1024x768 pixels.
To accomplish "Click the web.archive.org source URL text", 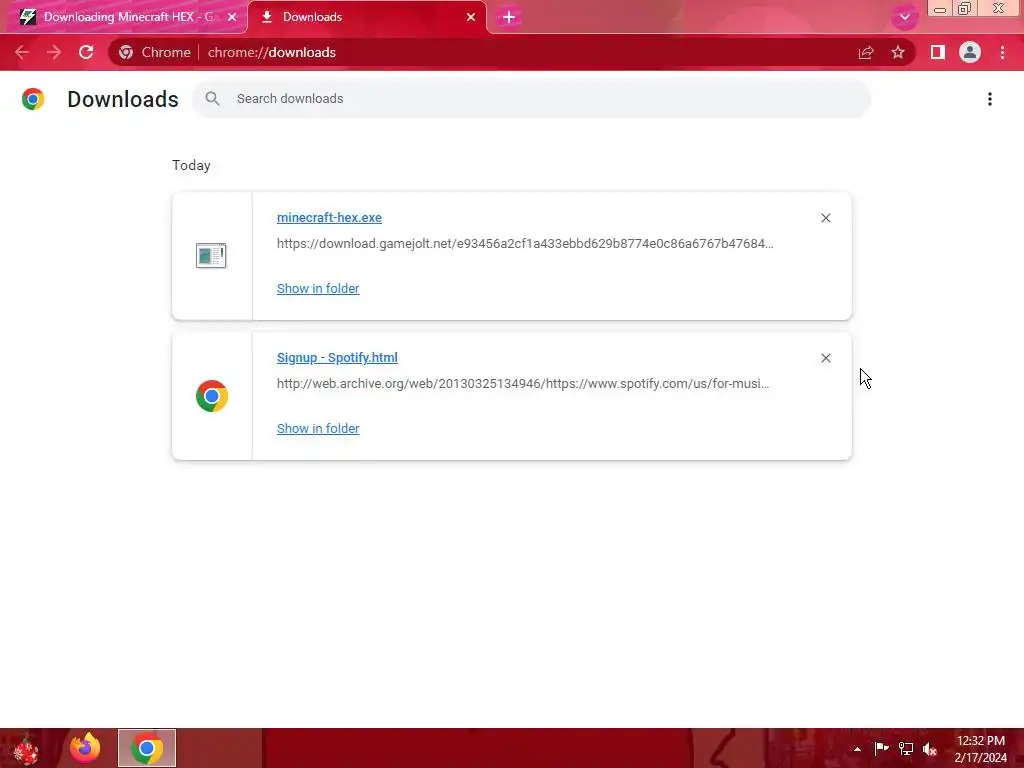I will 523,383.
